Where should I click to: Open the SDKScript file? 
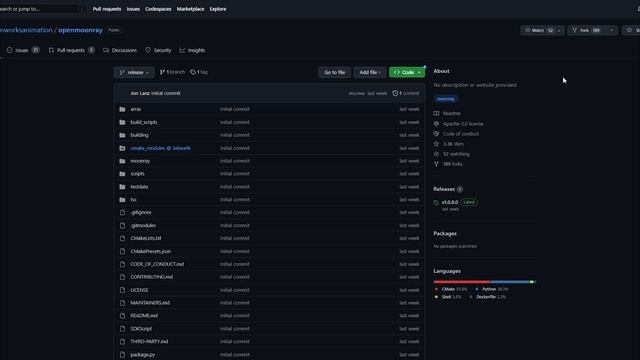pyautogui.click(x=141, y=329)
